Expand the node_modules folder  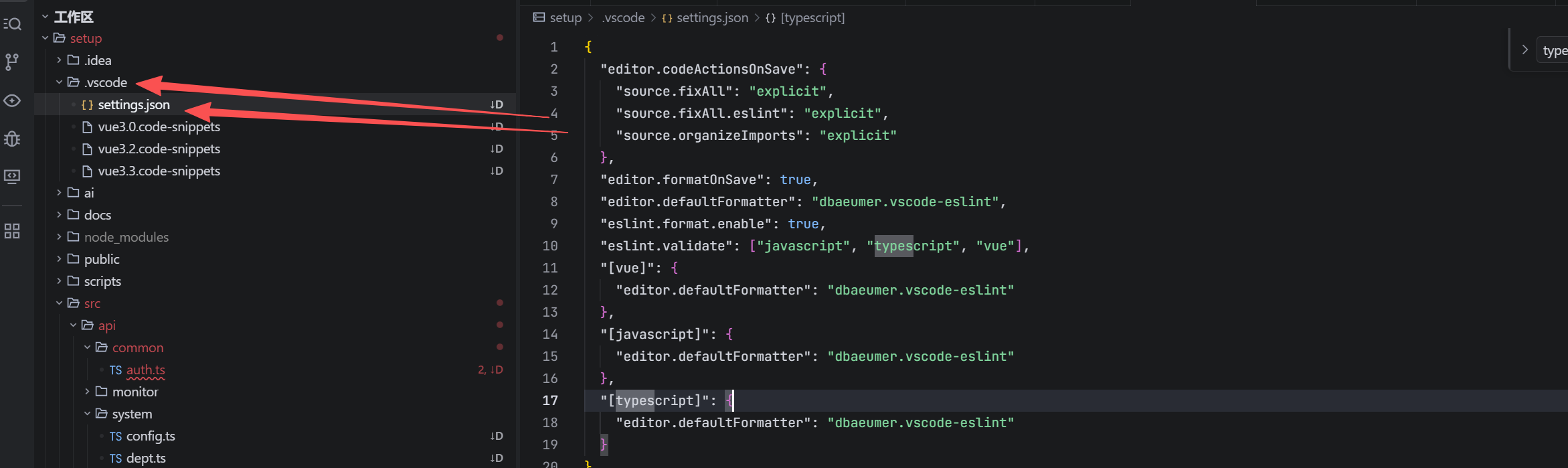pyautogui.click(x=59, y=237)
